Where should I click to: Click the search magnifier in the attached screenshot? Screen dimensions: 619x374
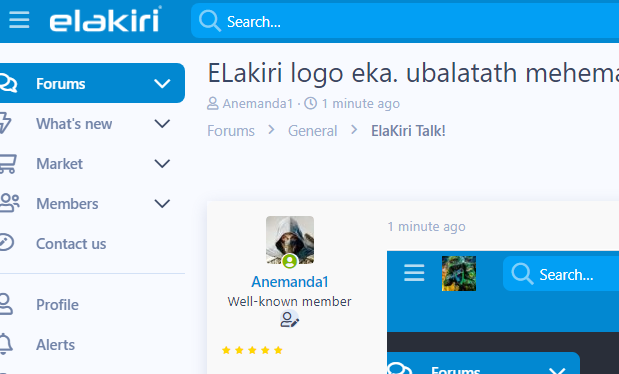(522, 274)
